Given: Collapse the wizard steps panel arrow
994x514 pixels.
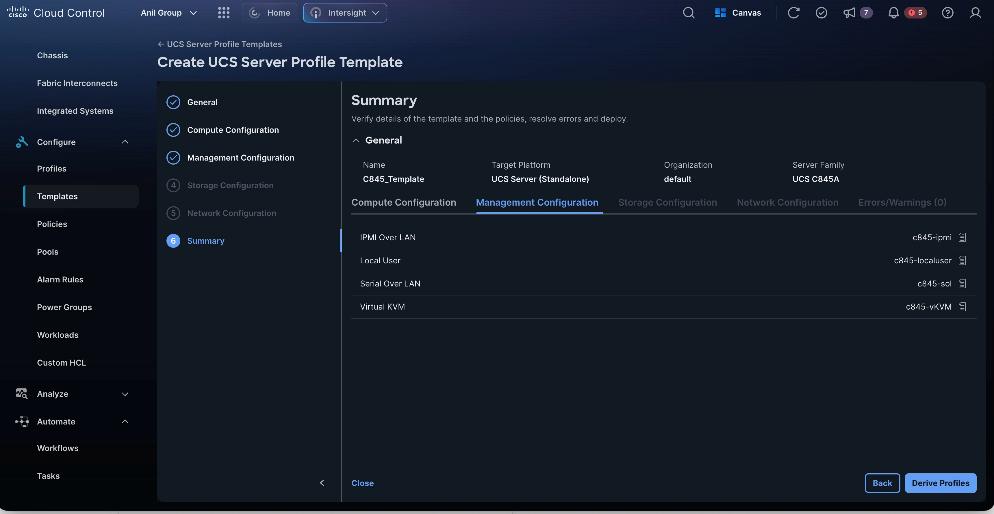Looking at the screenshot, I should coord(322,483).
